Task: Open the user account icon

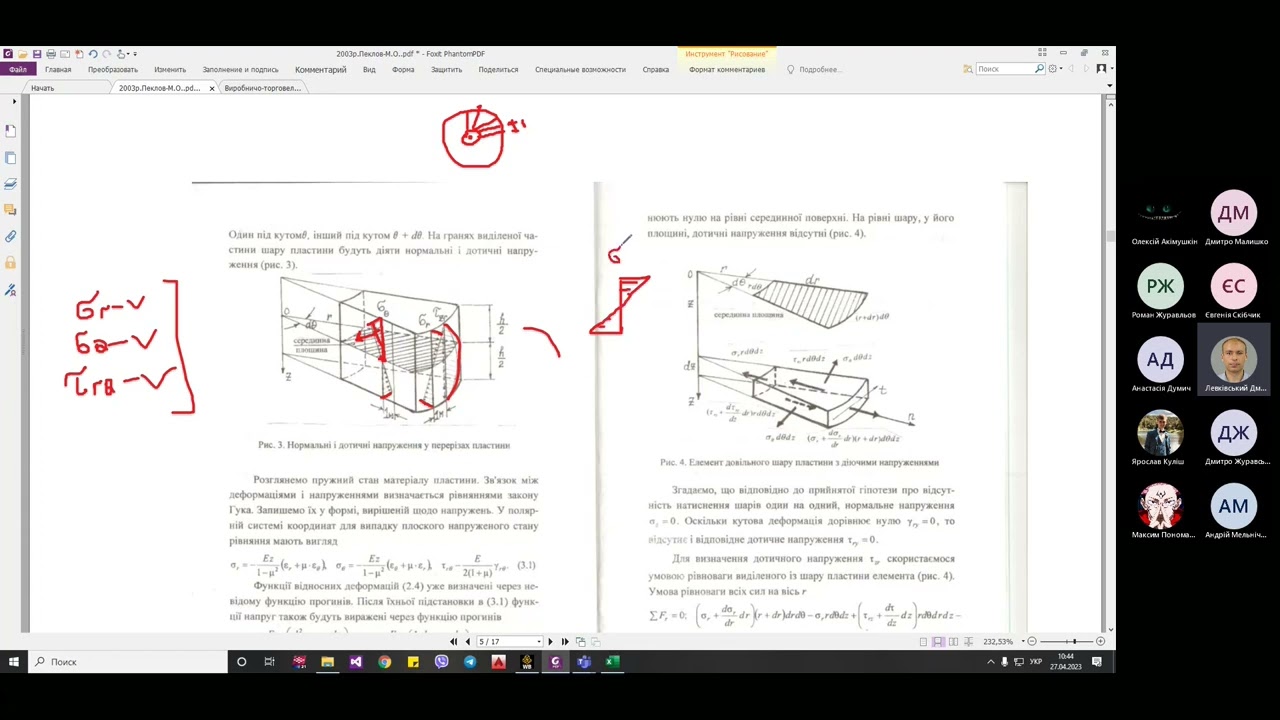Action: [1101, 68]
